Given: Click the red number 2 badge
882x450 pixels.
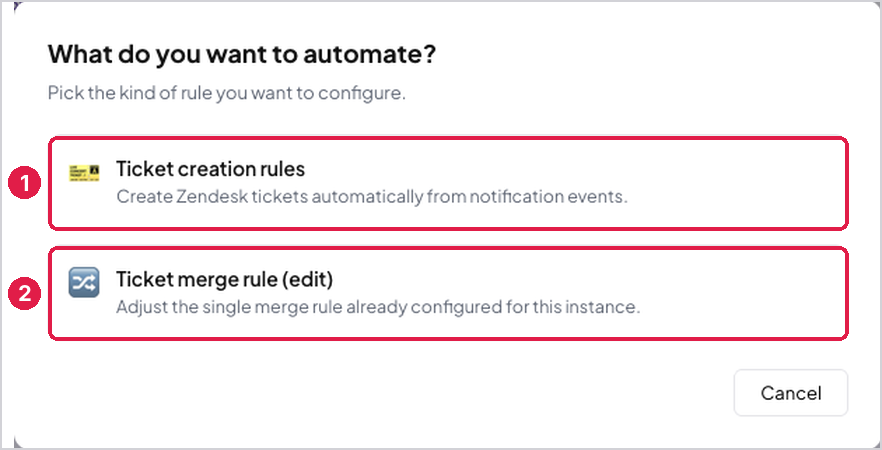Looking at the screenshot, I should 25,294.
